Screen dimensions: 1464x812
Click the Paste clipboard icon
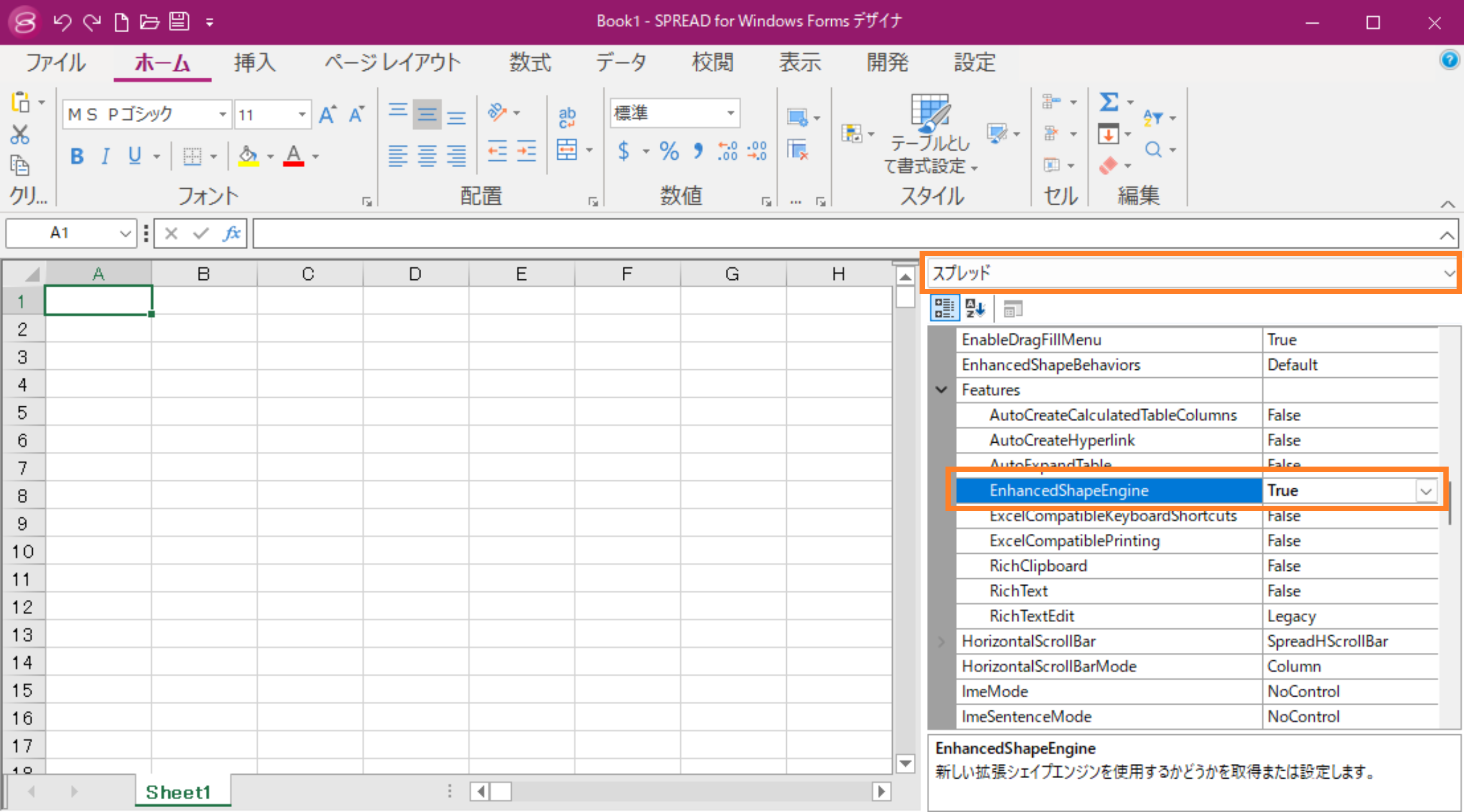click(21, 102)
